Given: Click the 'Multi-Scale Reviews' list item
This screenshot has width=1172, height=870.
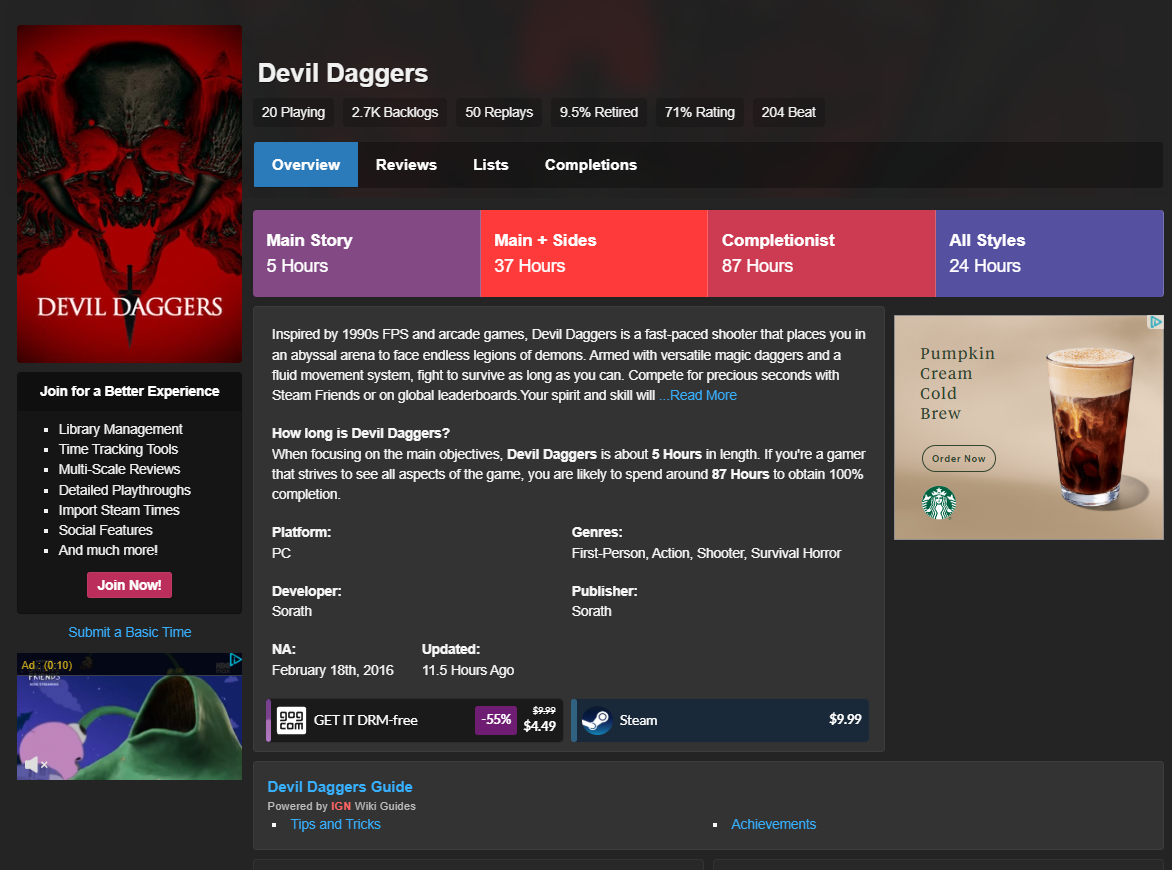Looking at the screenshot, I should pyautogui.click(x=119, y=469).
